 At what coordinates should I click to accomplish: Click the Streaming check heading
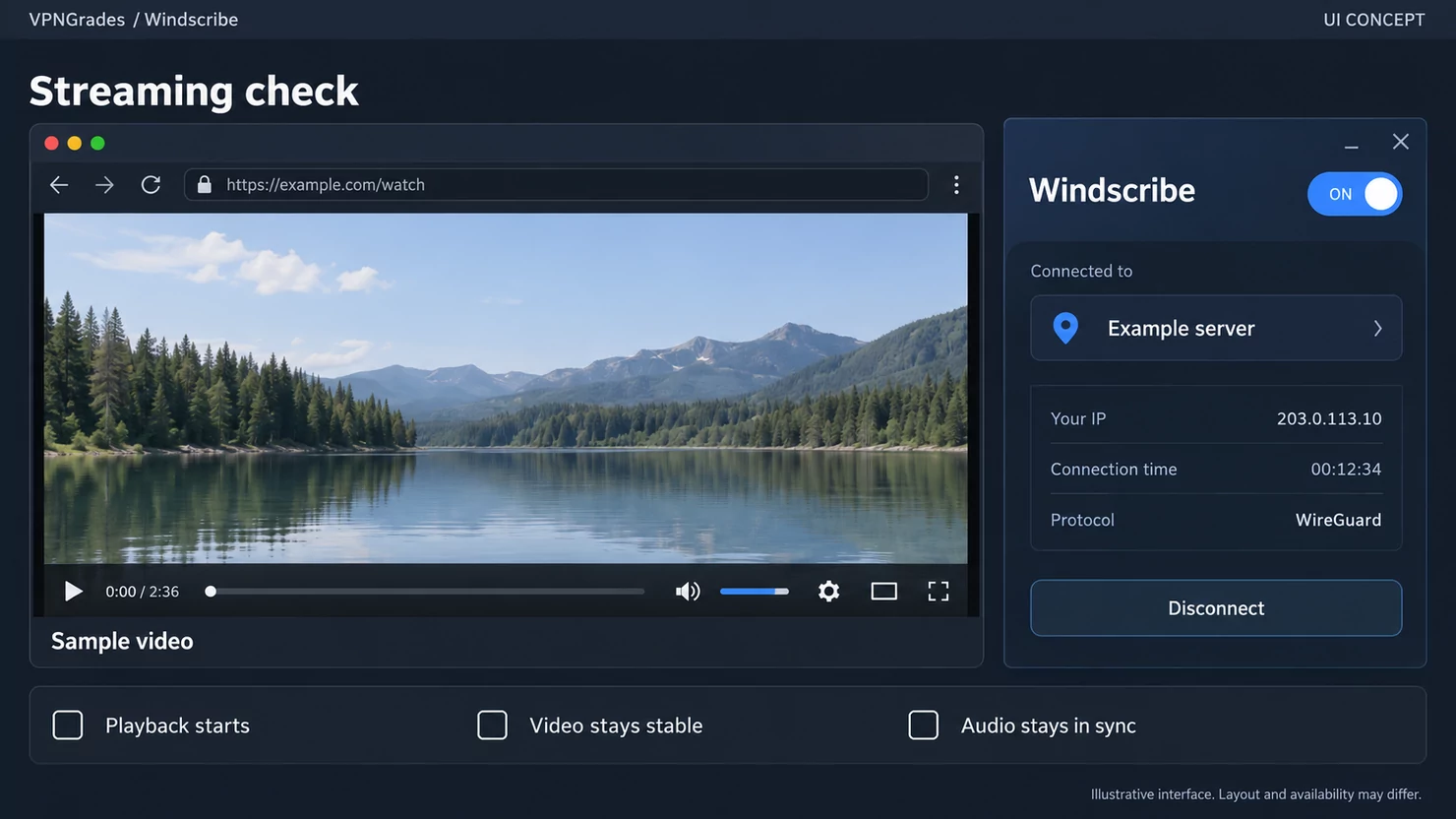pyautogui.click(x=194, y=91)
